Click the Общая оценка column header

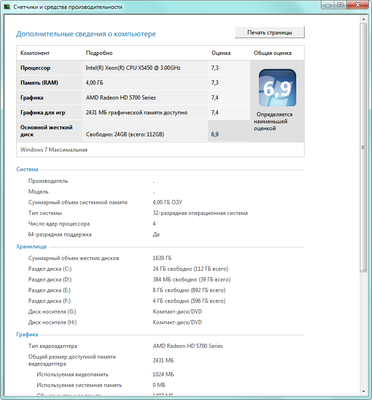[x=272, y=53]
